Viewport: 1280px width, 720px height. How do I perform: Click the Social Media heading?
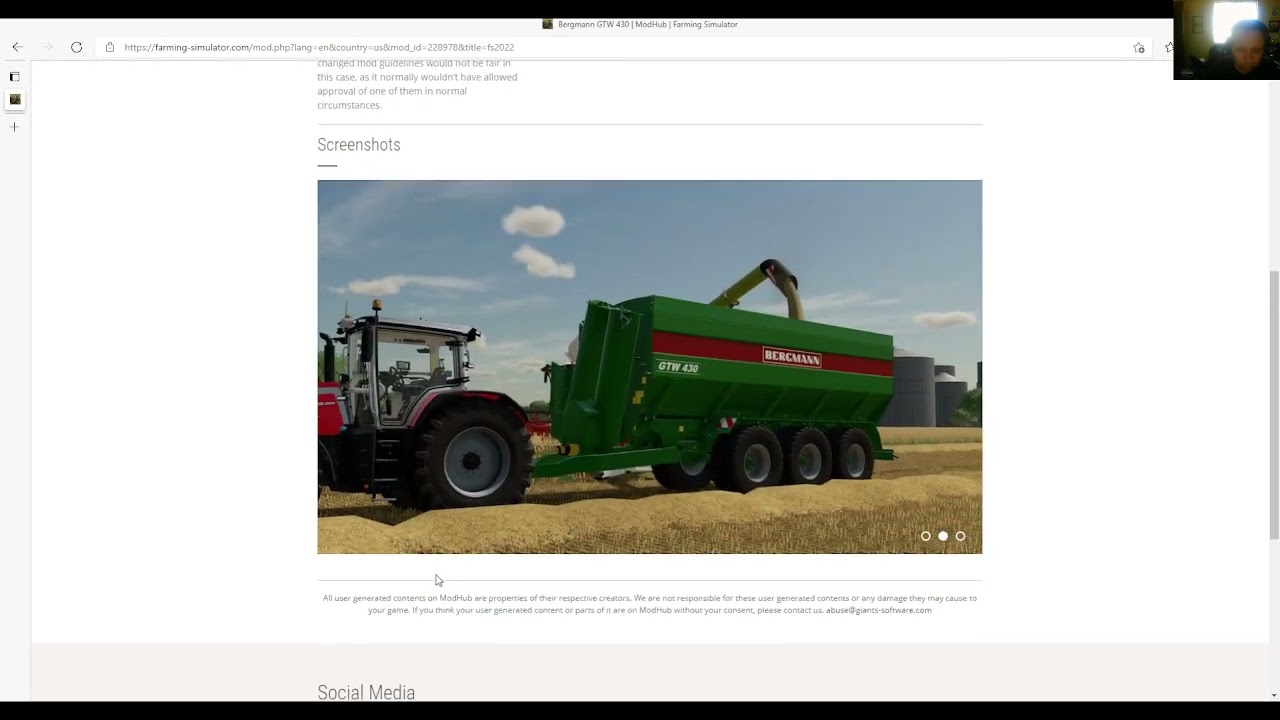[x=366, y=692]
